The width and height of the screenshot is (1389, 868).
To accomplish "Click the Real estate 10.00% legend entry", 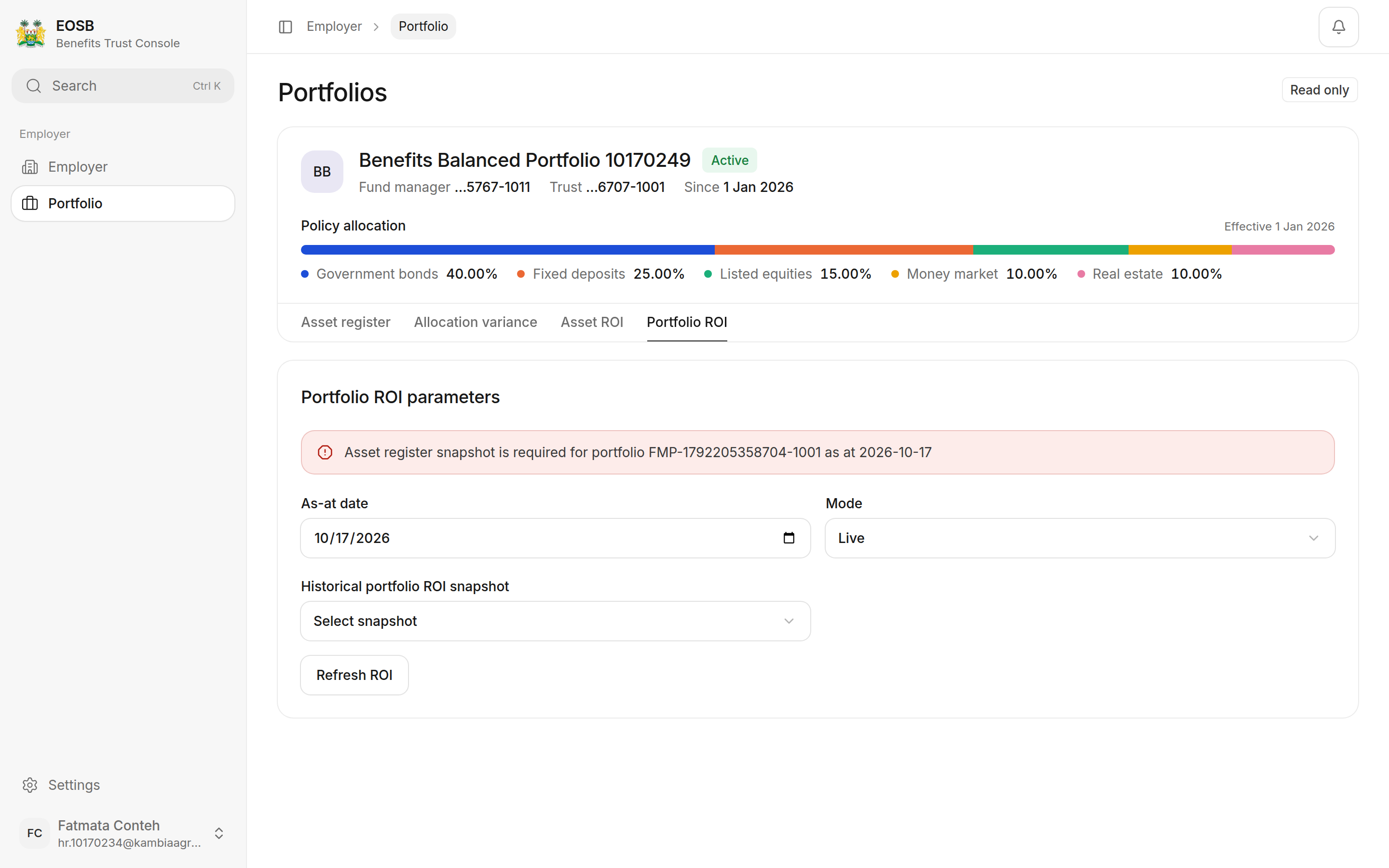I will pos(1150,274).
